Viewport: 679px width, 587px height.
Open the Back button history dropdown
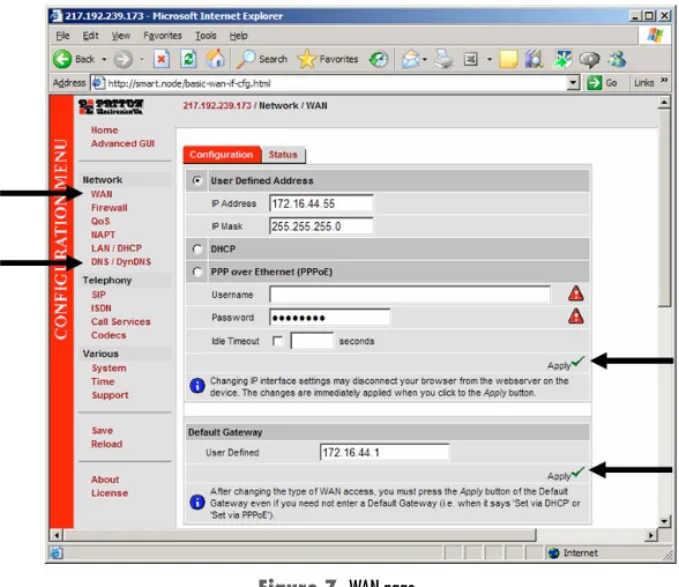(104, 59)
